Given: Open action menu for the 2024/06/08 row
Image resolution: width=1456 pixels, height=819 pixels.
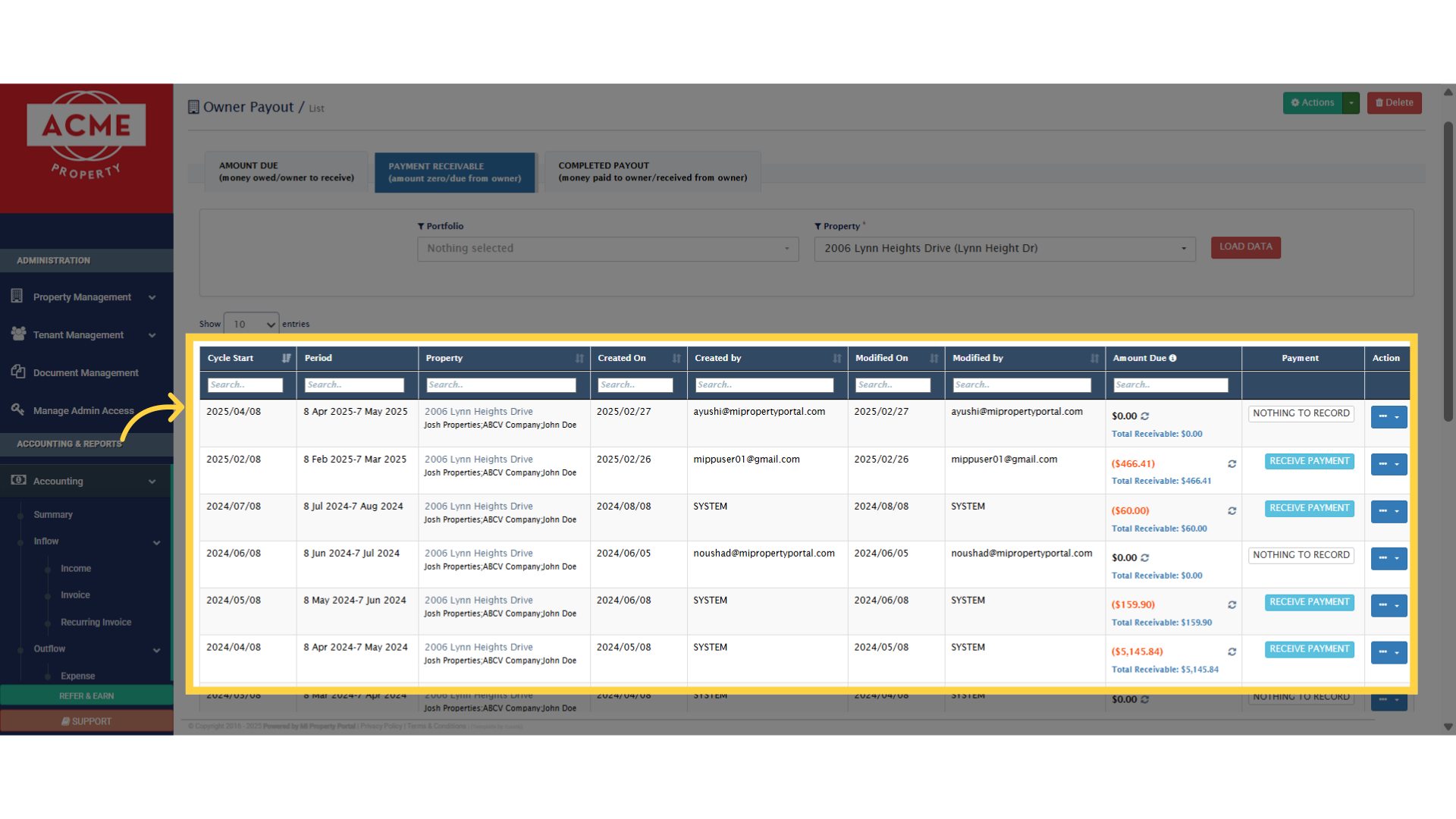Looking at the screenshot, I should click(1389, 558).
